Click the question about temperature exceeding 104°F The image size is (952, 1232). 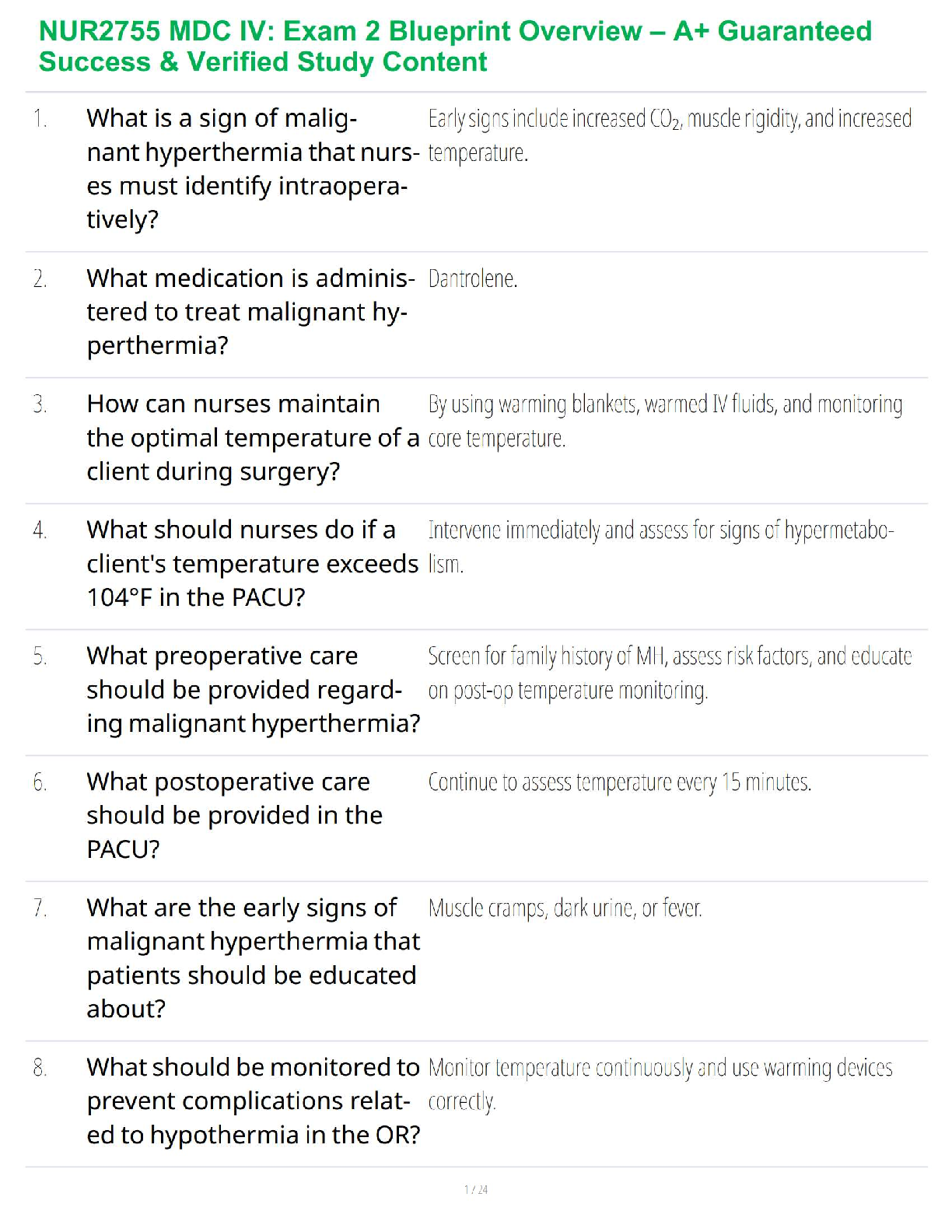252,563
